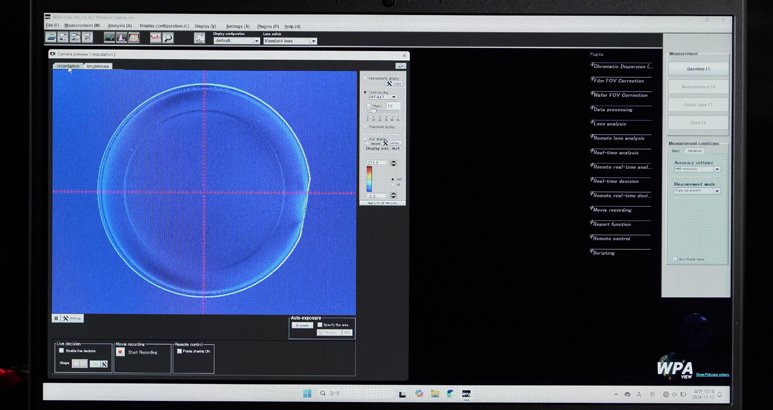Click the red waveform toolbar icon
This screenshot has width=773, height=410.
pyautogui.click(x=155, y=38)
